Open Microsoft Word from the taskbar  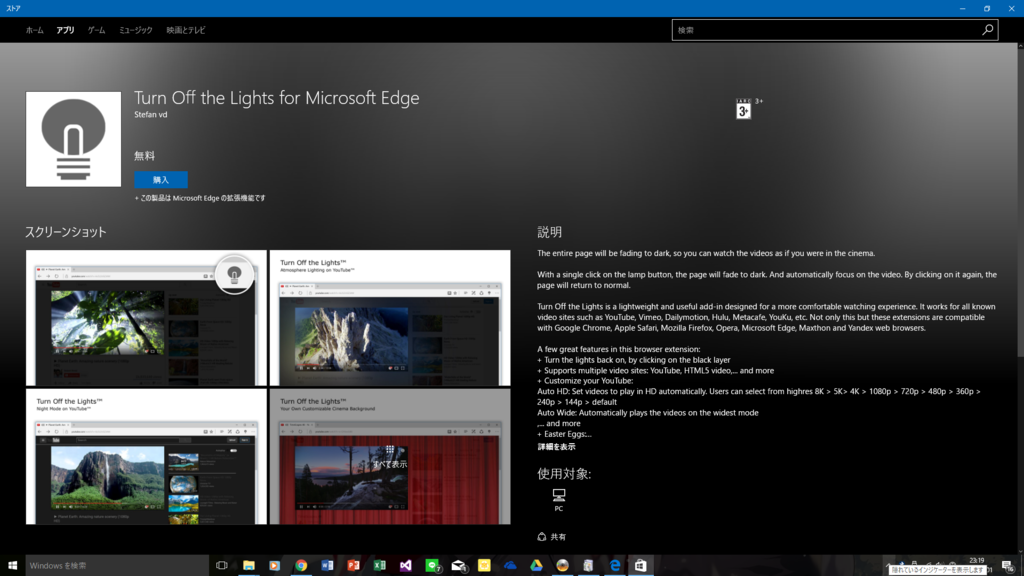click(327, 566)
